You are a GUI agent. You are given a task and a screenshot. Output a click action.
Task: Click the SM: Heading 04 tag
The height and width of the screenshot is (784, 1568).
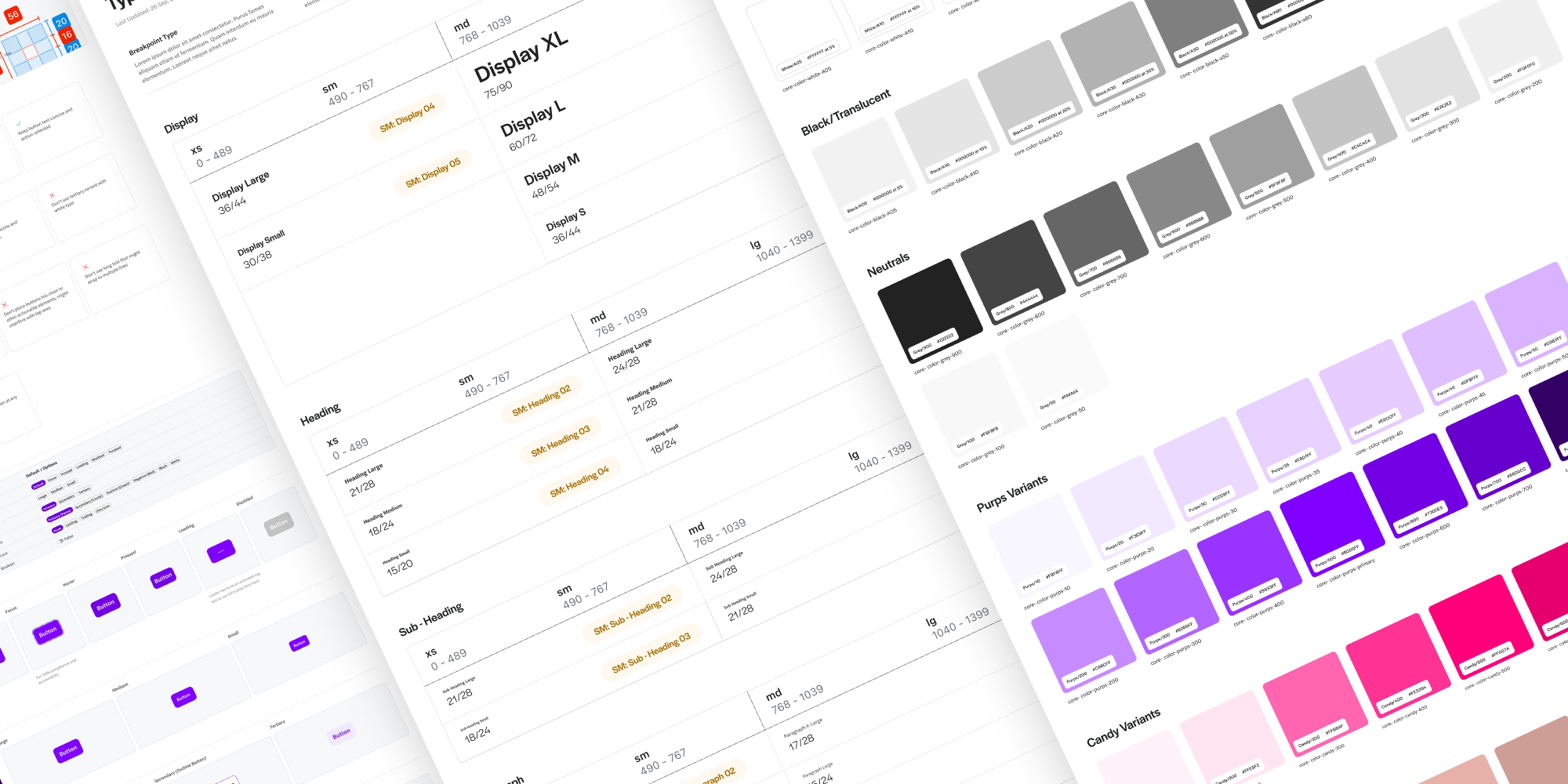click(x=579, y=481)
